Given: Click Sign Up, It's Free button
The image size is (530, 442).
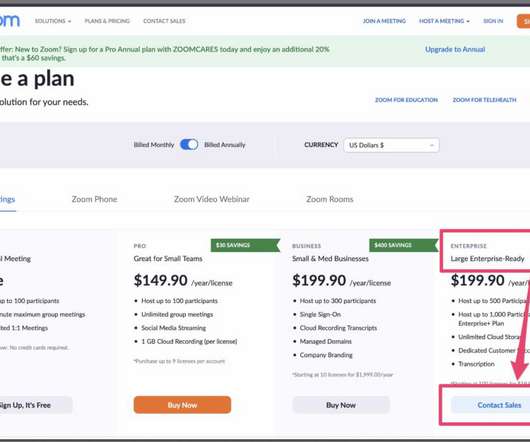Looking at the screenshot, I should pyautogui.click(x=35, y=405).
